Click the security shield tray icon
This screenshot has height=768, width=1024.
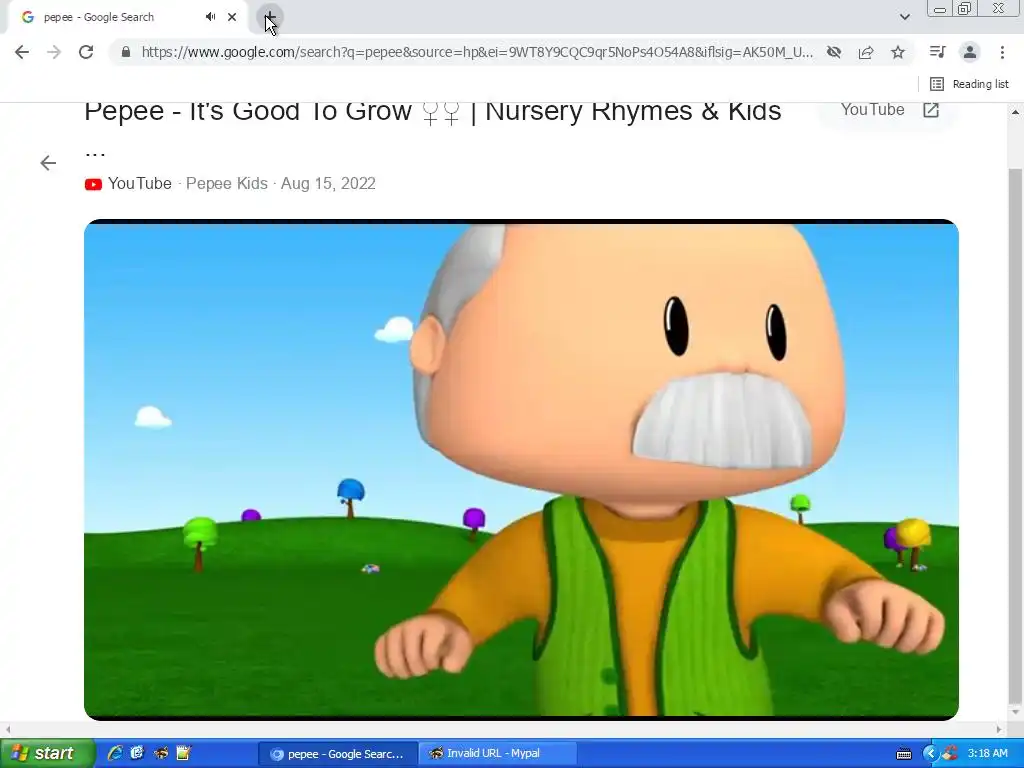coord(950,754)
